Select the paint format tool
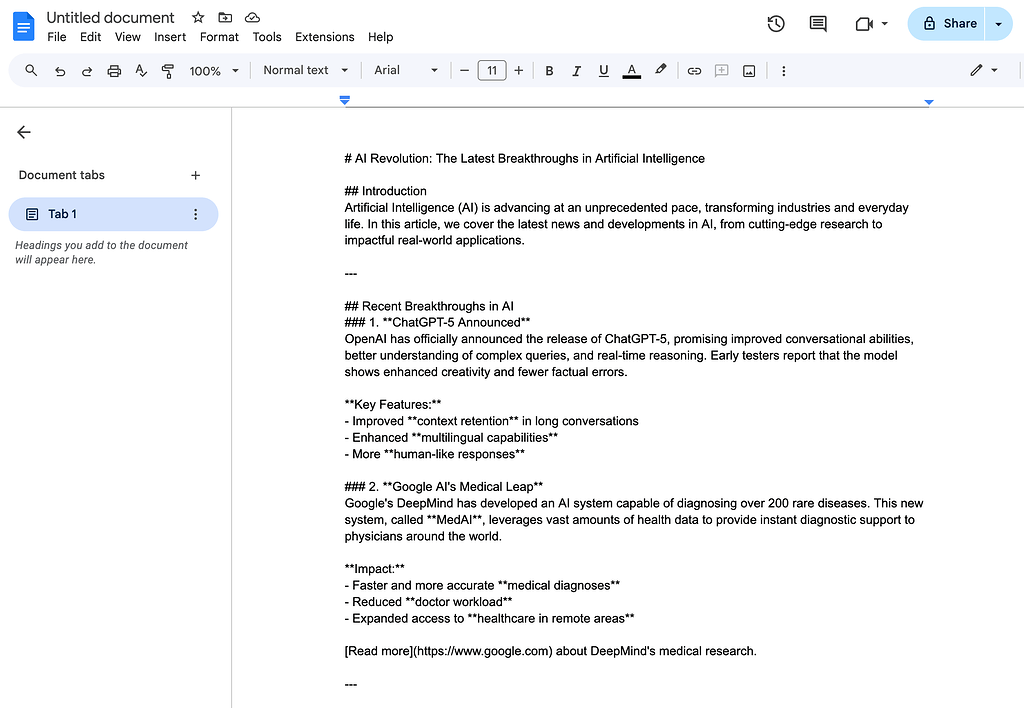 coord(168,70)
